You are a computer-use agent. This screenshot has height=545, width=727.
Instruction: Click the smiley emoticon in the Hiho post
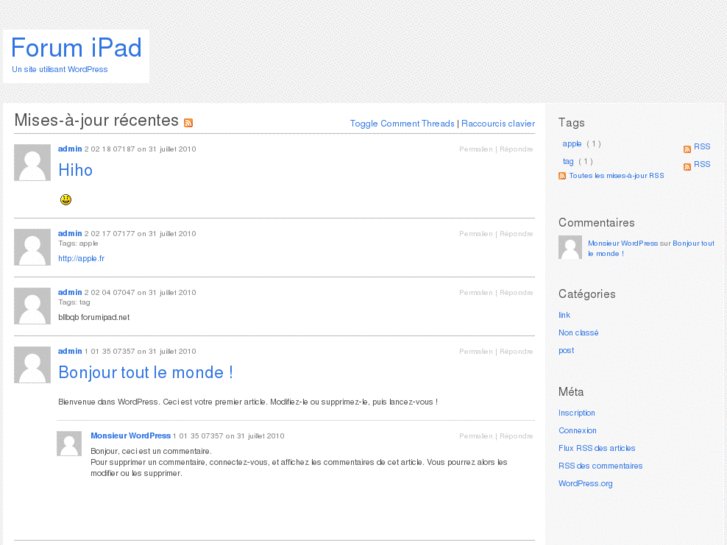(x=65, y=199)
